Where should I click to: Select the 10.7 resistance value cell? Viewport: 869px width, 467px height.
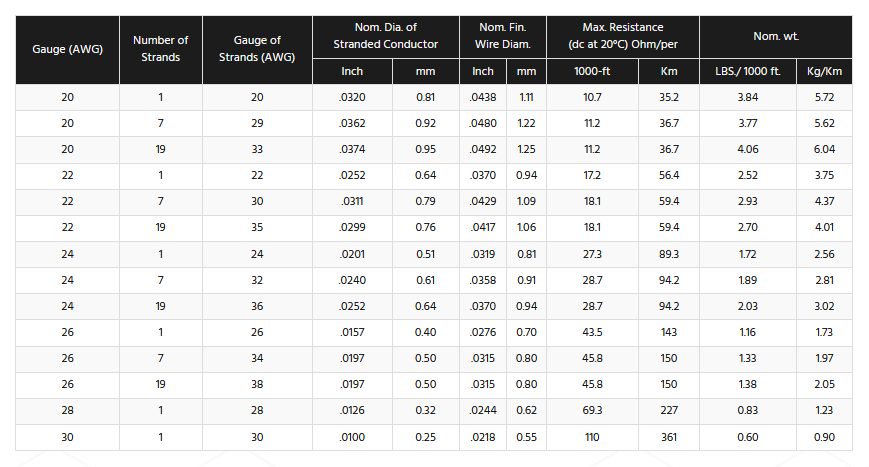click(592, 97)
